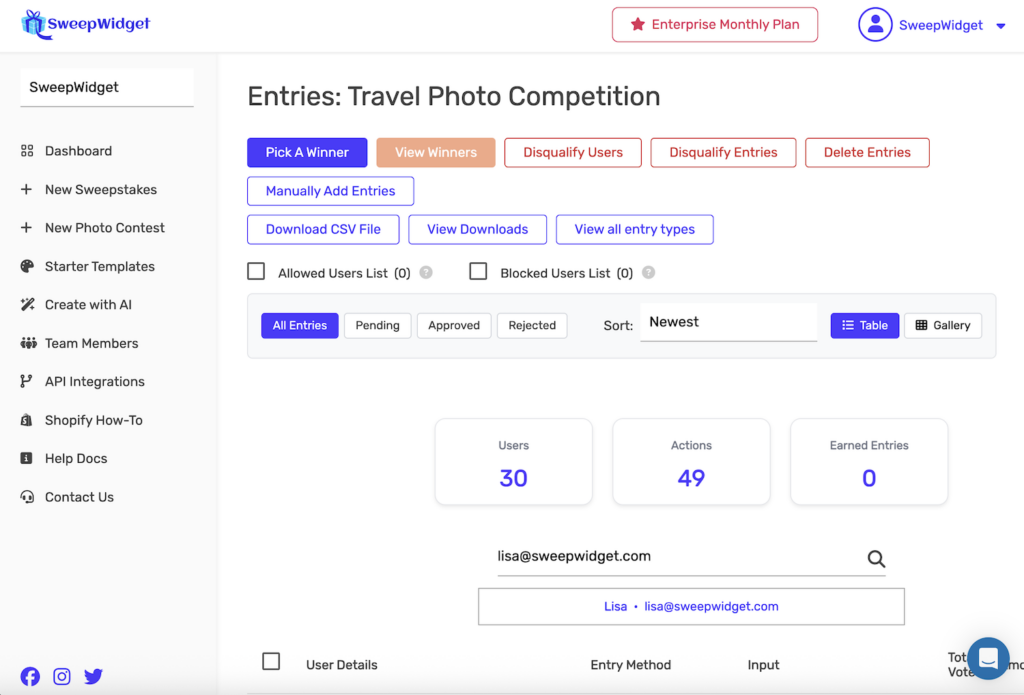The image size is (1024, 695).
Task: Enable the Allowed Users List checkbox
Action: click(x=257, y=272)
